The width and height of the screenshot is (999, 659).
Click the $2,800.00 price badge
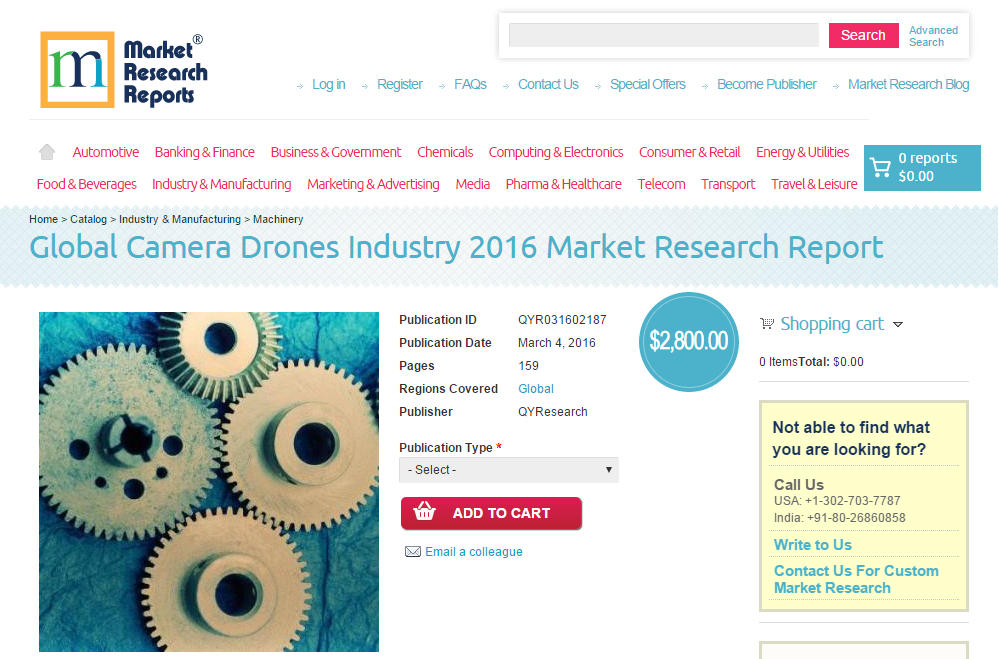[689, 342]
